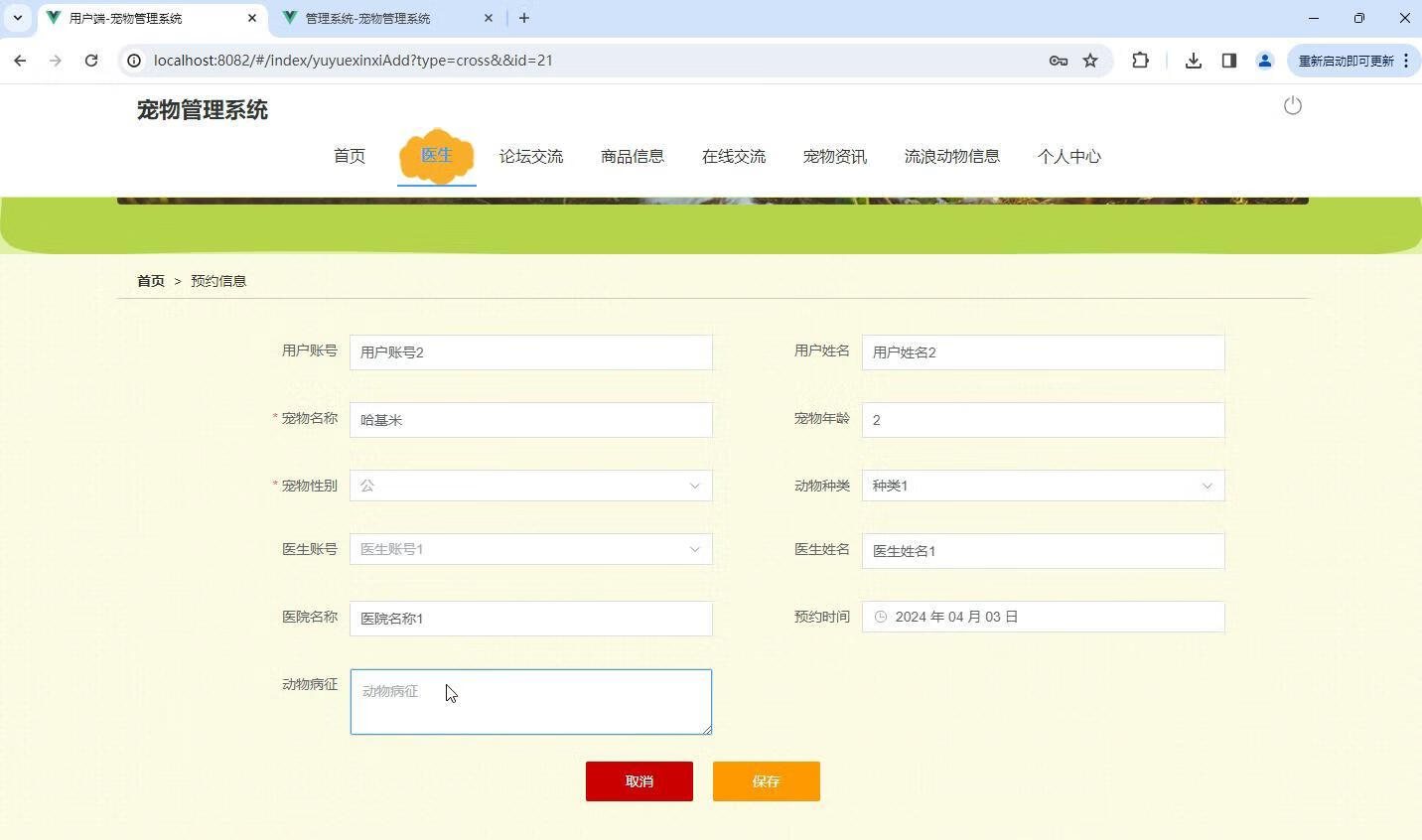Image resolution: width=1422 pixels, height=840 pixels.
Task: Click the 预约信息 breadcrumb text
Action: [x=218, y=281]
